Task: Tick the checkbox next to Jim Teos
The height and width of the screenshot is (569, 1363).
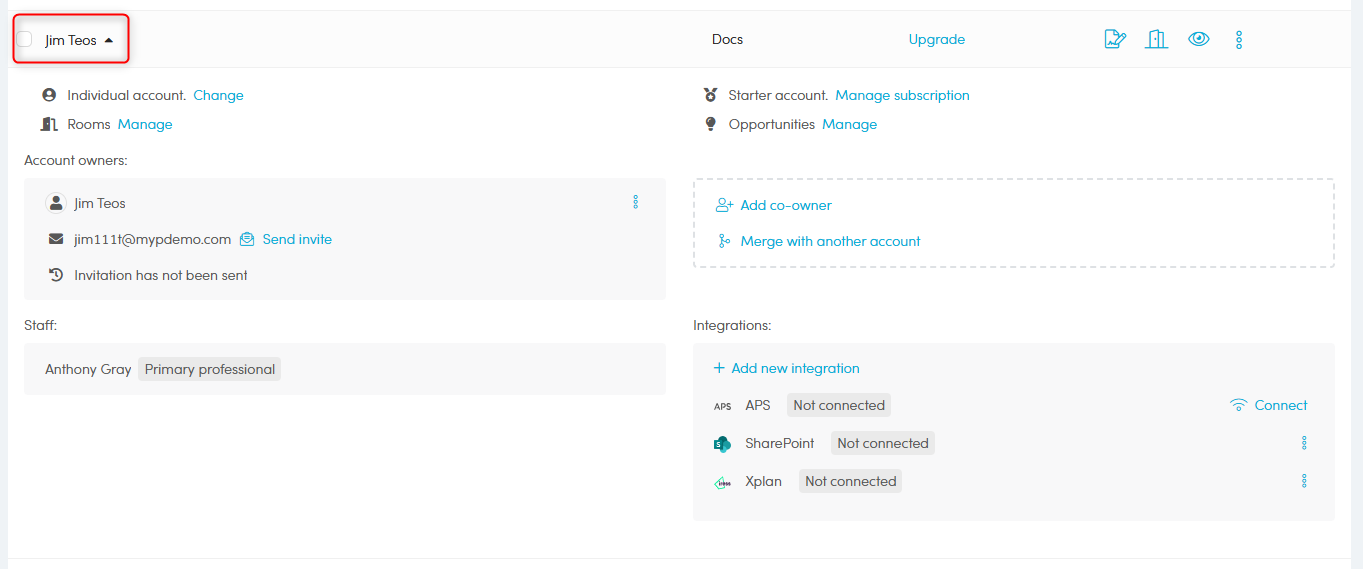Action: click(x=25, y=40)
